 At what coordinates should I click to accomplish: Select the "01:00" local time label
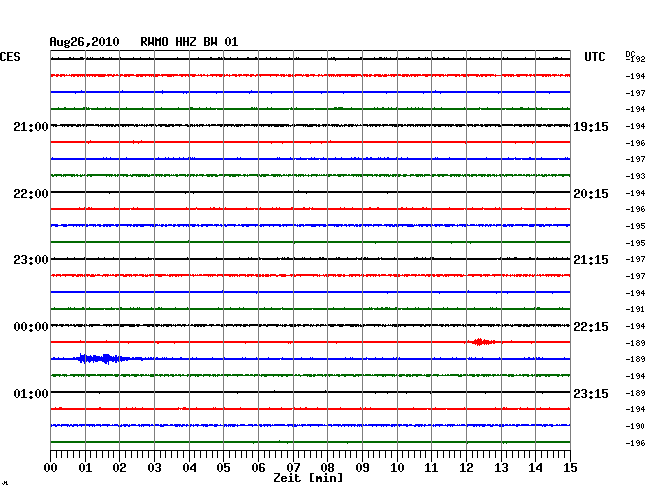pos(31,393)
